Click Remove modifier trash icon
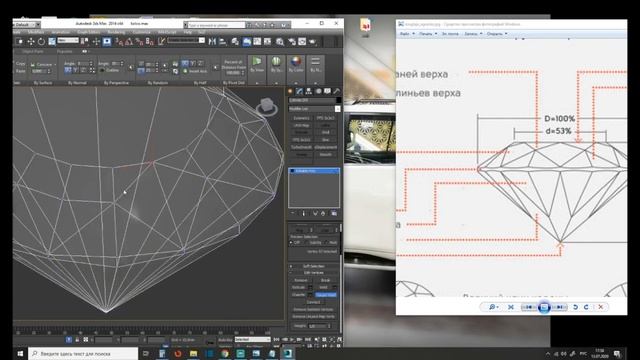Viewport: 640px width, 360px height. 323,213
